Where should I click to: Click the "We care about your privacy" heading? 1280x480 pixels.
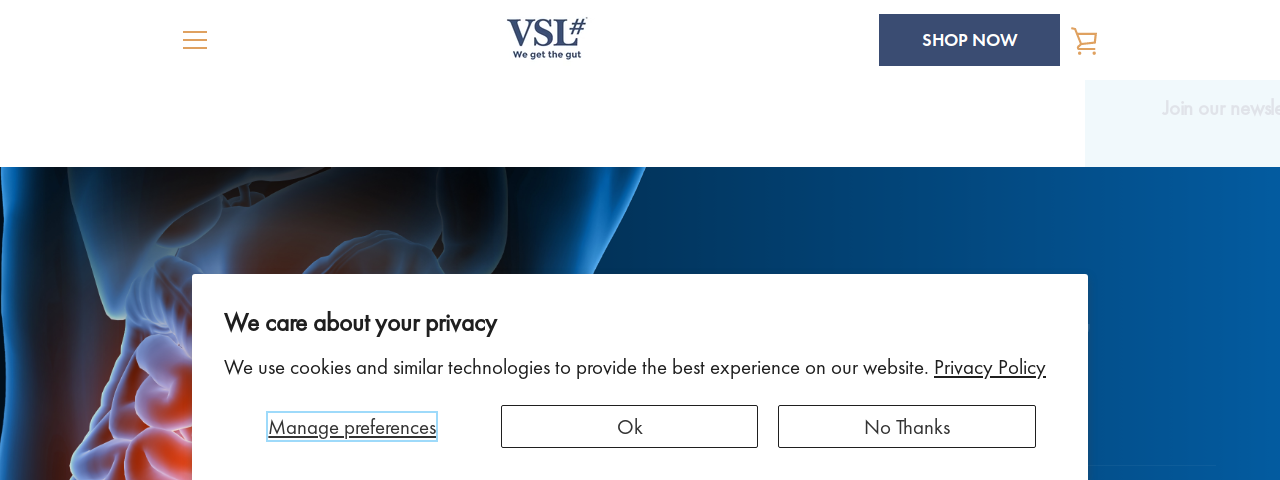pyautogui.click(x=360, y=322)
